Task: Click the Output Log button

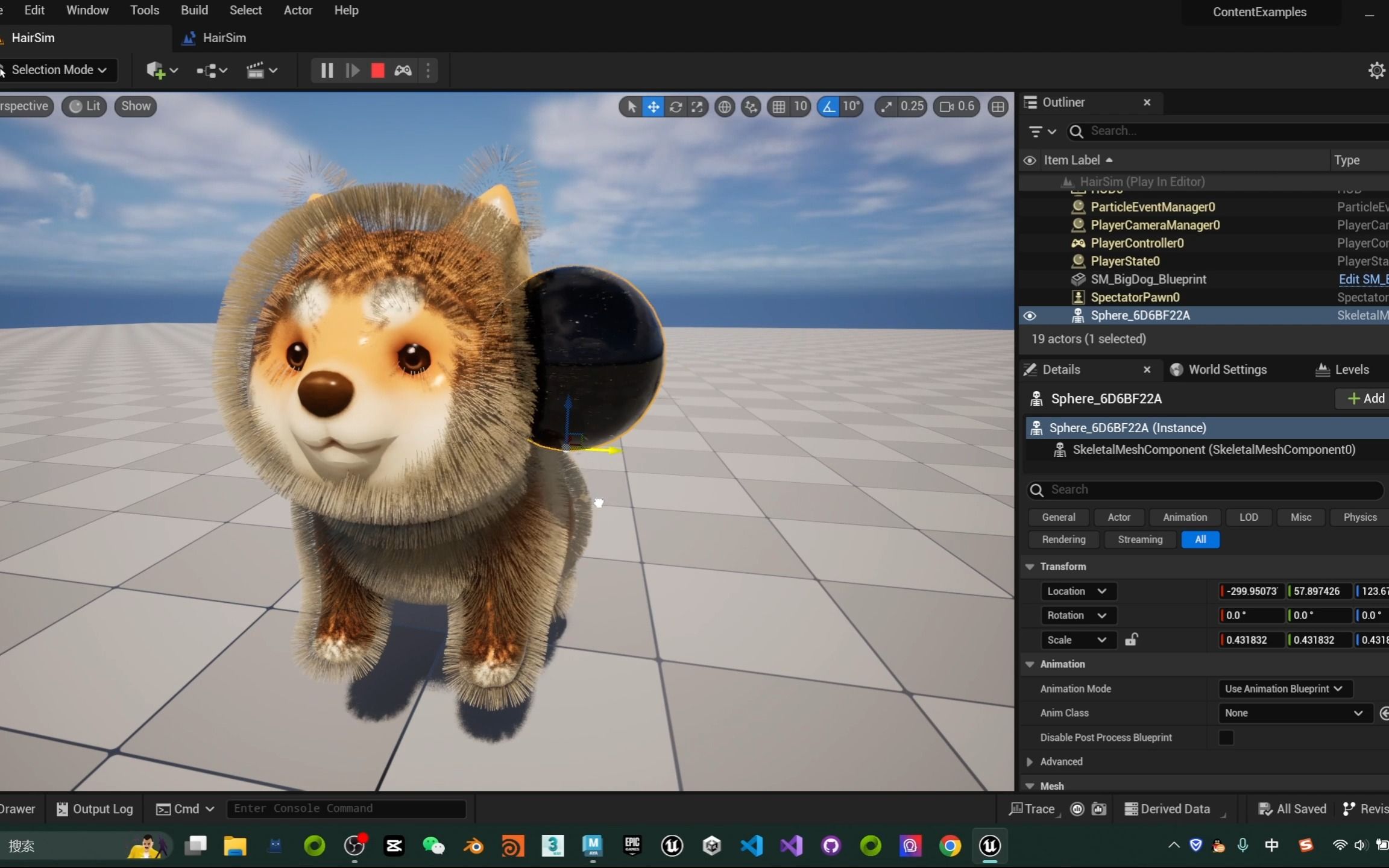Action: pyautogui.click(x=95, y=809)
